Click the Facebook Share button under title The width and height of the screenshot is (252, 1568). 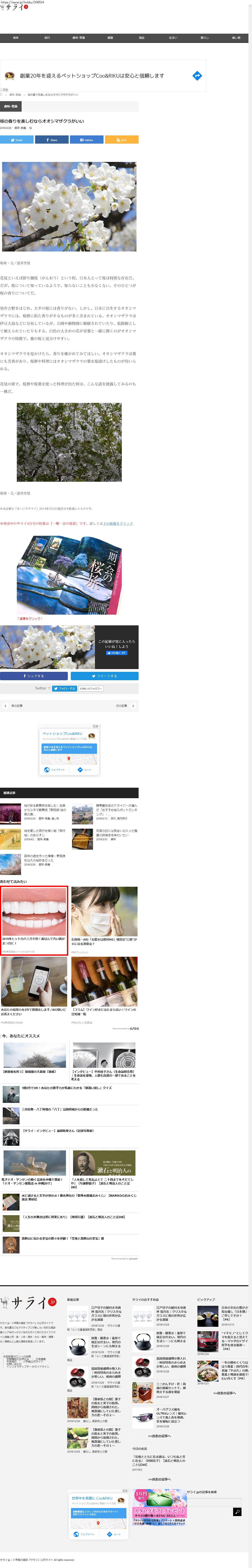52,140
